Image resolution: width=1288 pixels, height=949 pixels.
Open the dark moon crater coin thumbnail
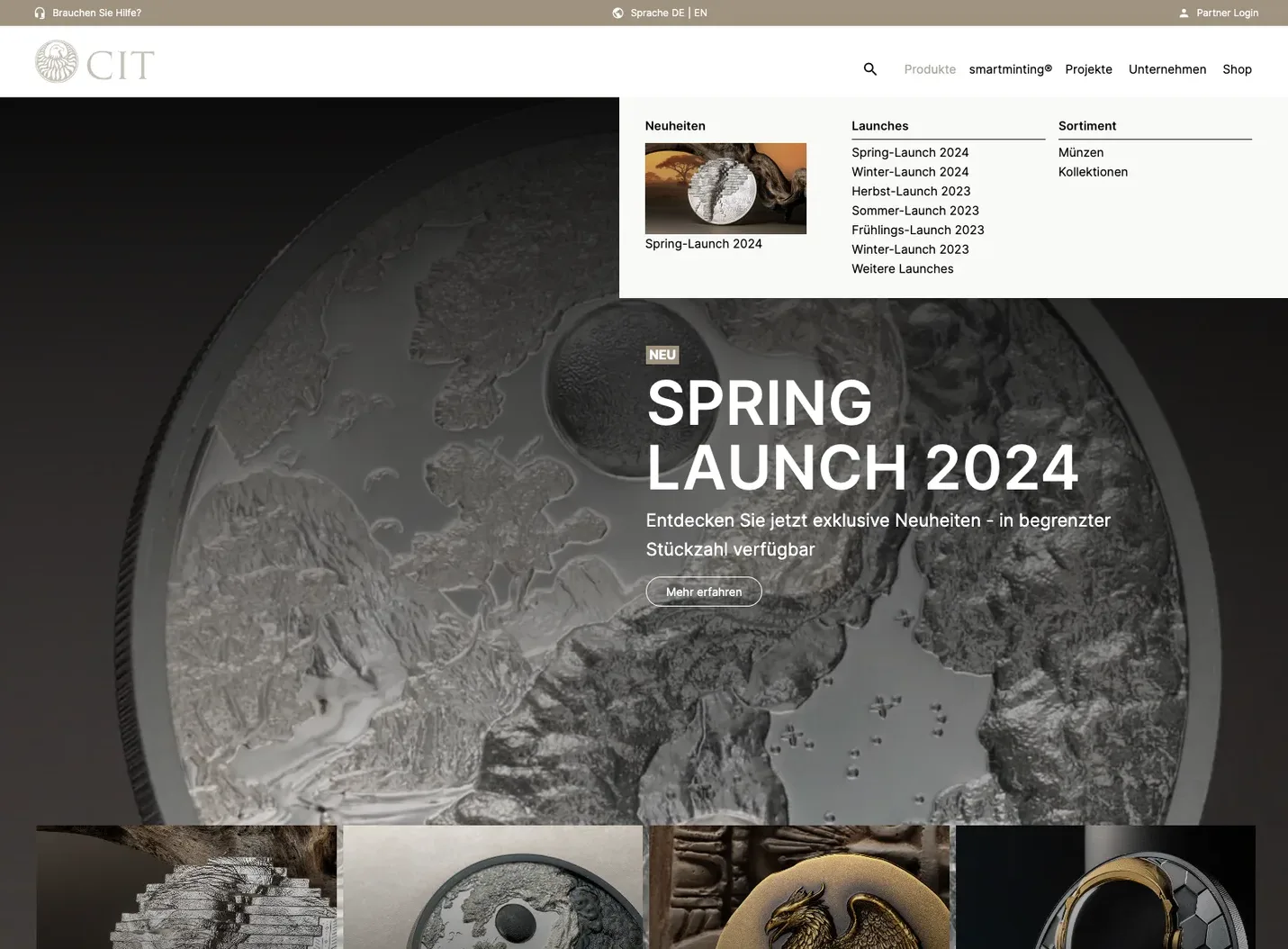[493, 887]
